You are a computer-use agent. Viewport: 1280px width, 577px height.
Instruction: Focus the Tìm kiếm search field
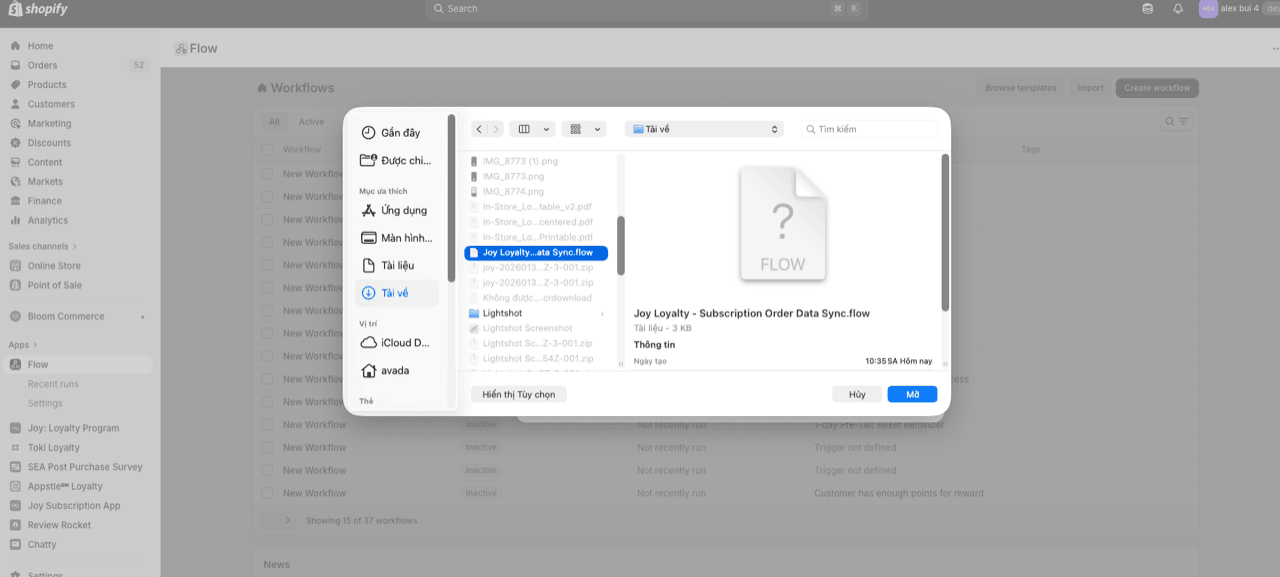tap(870, 129)
